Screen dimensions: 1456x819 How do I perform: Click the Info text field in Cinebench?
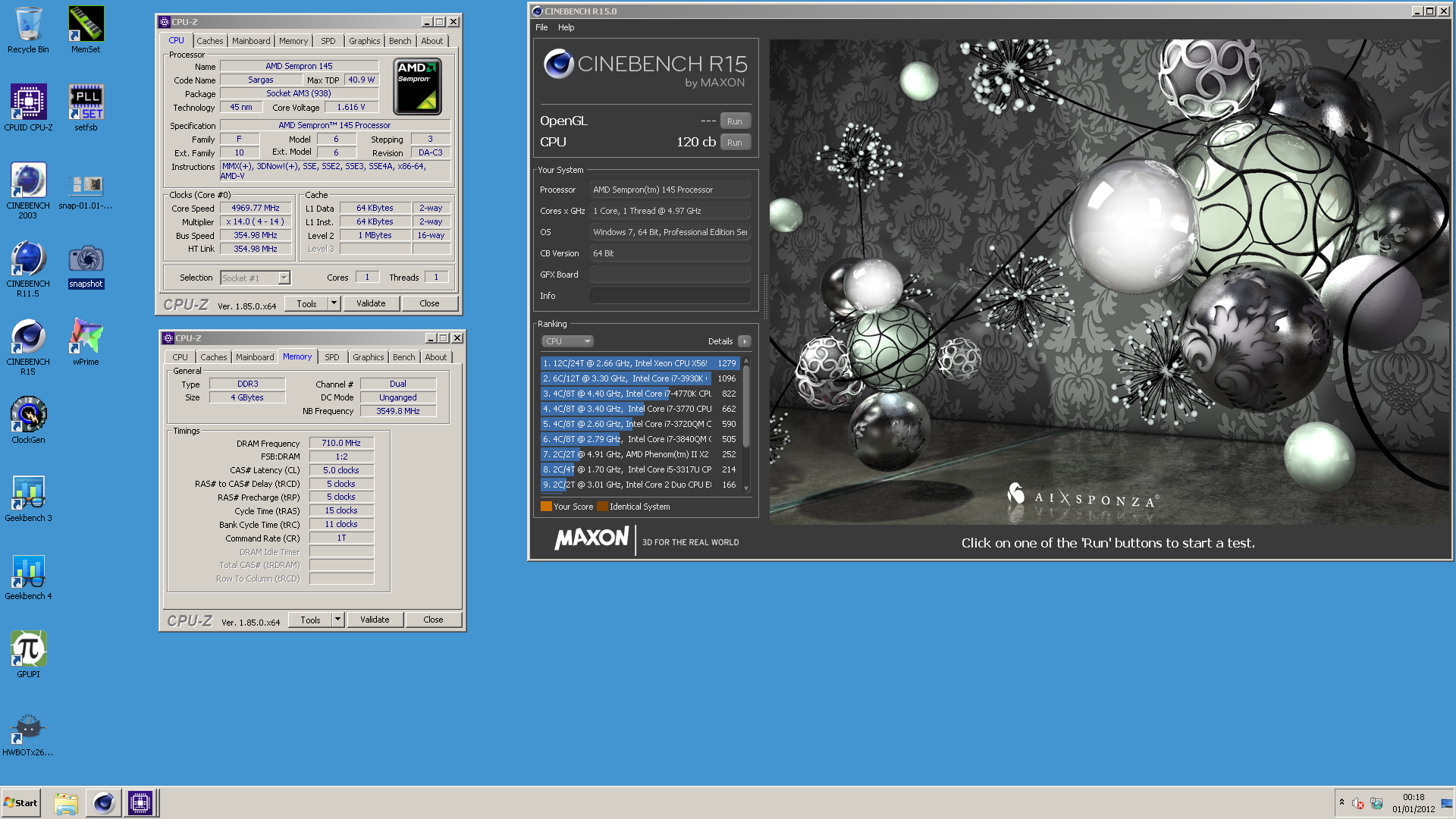point(670,296)
